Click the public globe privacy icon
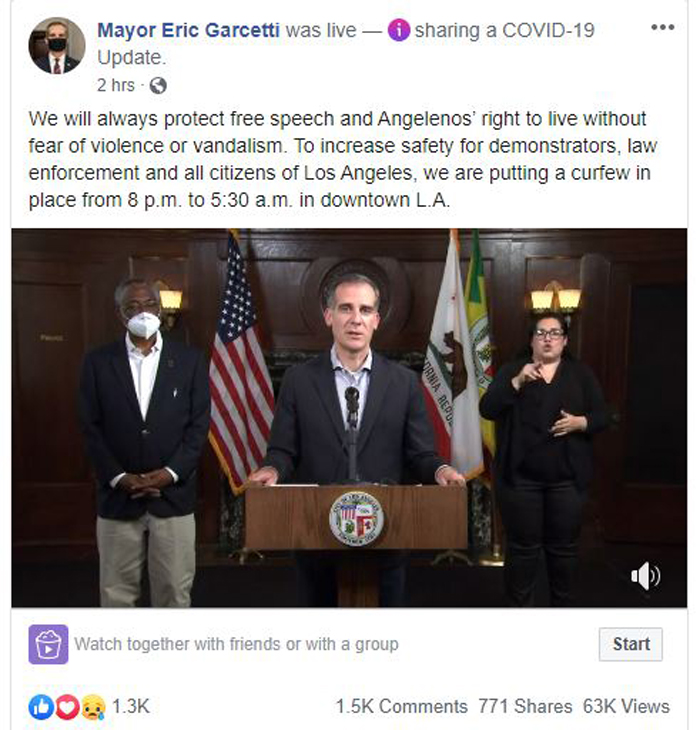Image resolution: width=700 pixels, height=730 pixels. point(158,85)
